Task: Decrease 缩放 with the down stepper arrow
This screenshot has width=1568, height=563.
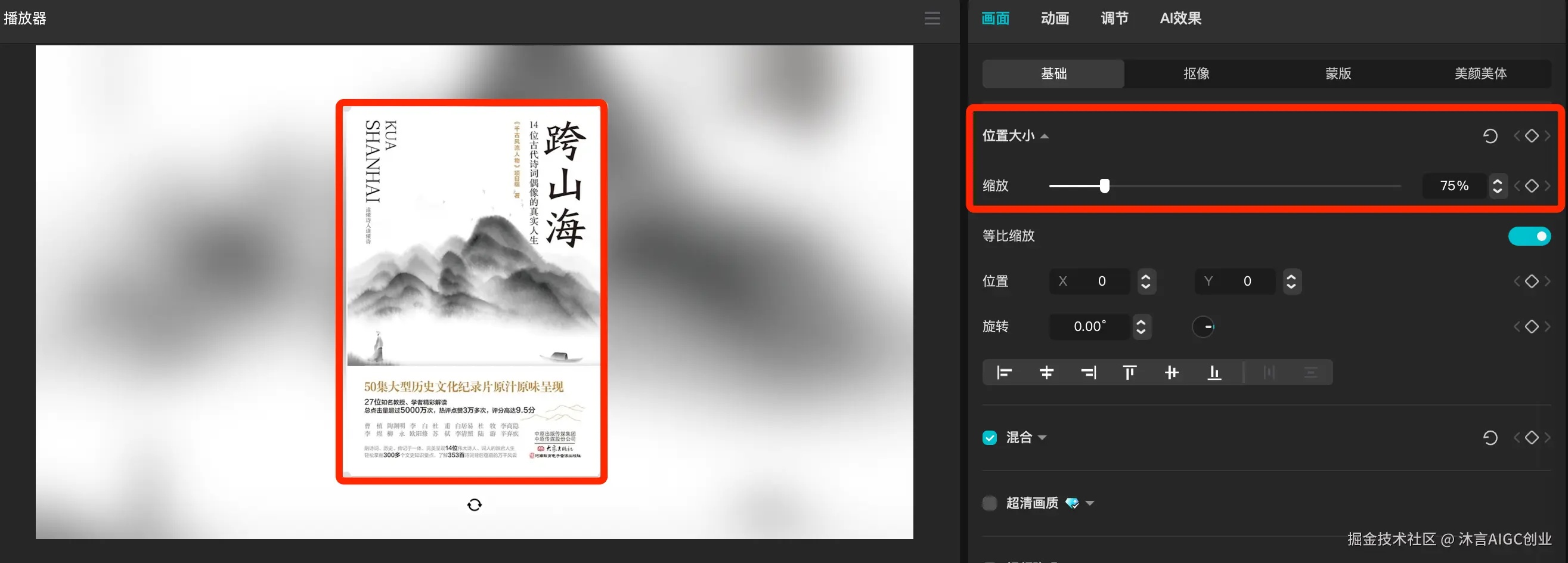Action: click(1498, 191)
